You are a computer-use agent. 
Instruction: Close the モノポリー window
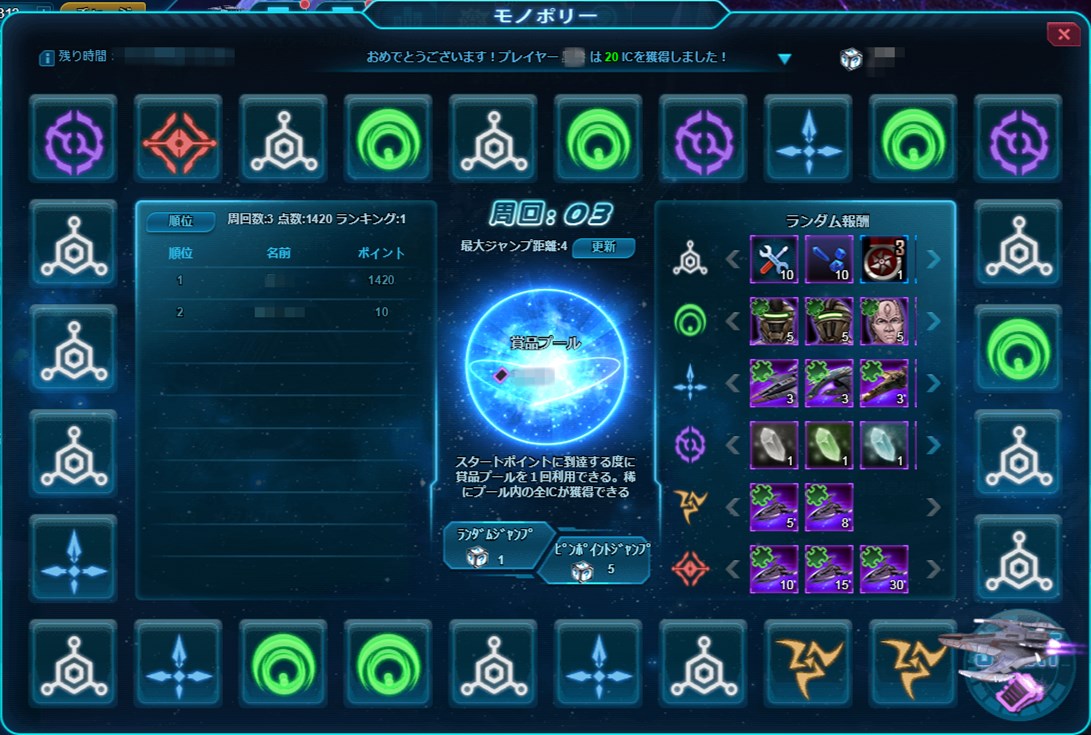[1063, 33]
